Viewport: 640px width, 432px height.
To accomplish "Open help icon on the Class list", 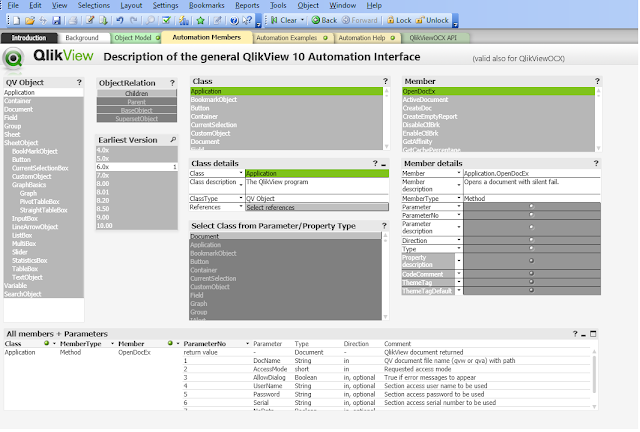I will pos(385,81).
